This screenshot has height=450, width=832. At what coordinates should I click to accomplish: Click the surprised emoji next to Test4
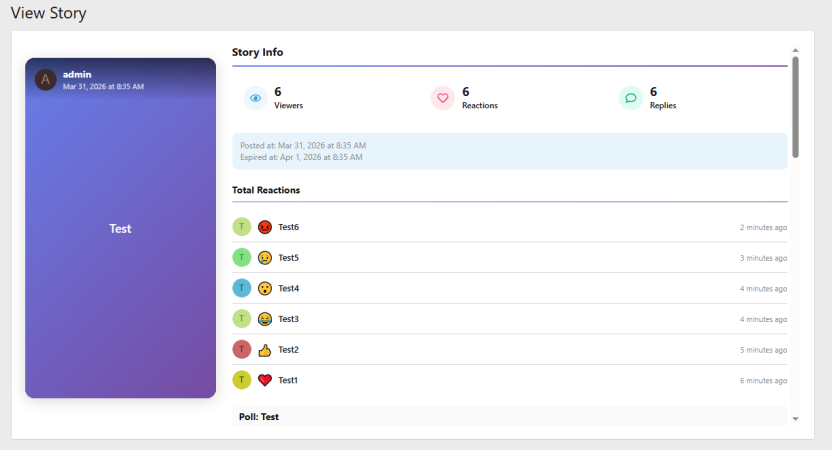pyautogui.click(x=265, y=288)
